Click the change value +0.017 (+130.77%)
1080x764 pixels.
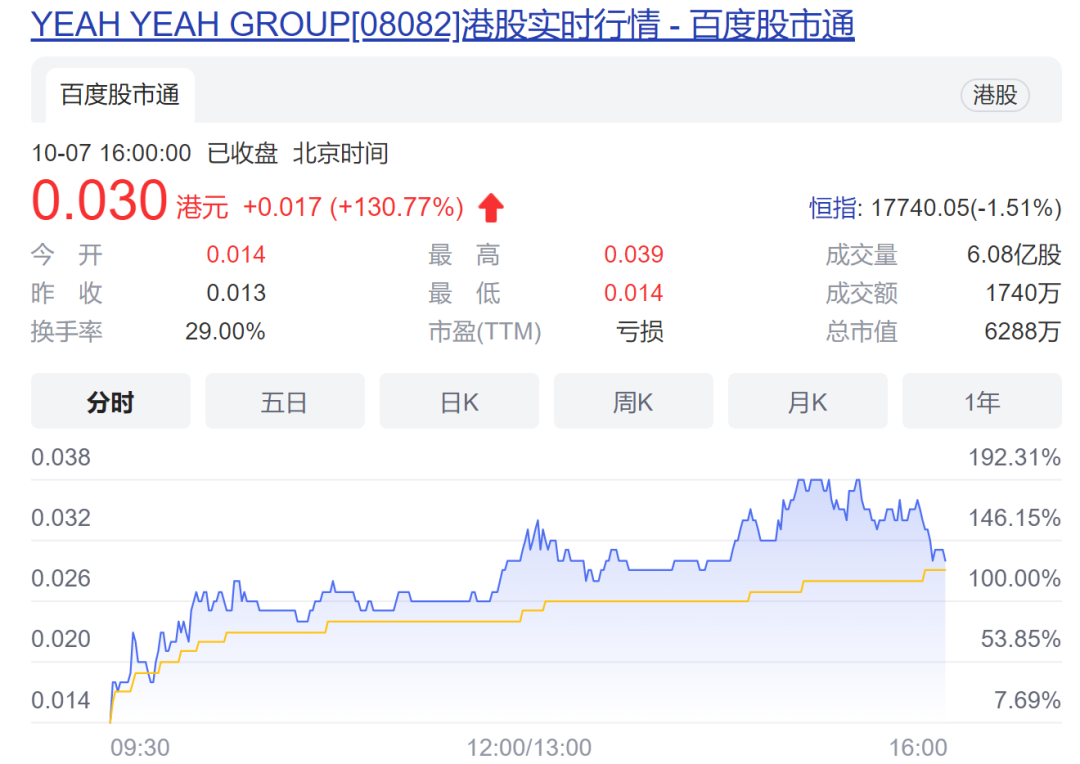[x=353, y=207]
